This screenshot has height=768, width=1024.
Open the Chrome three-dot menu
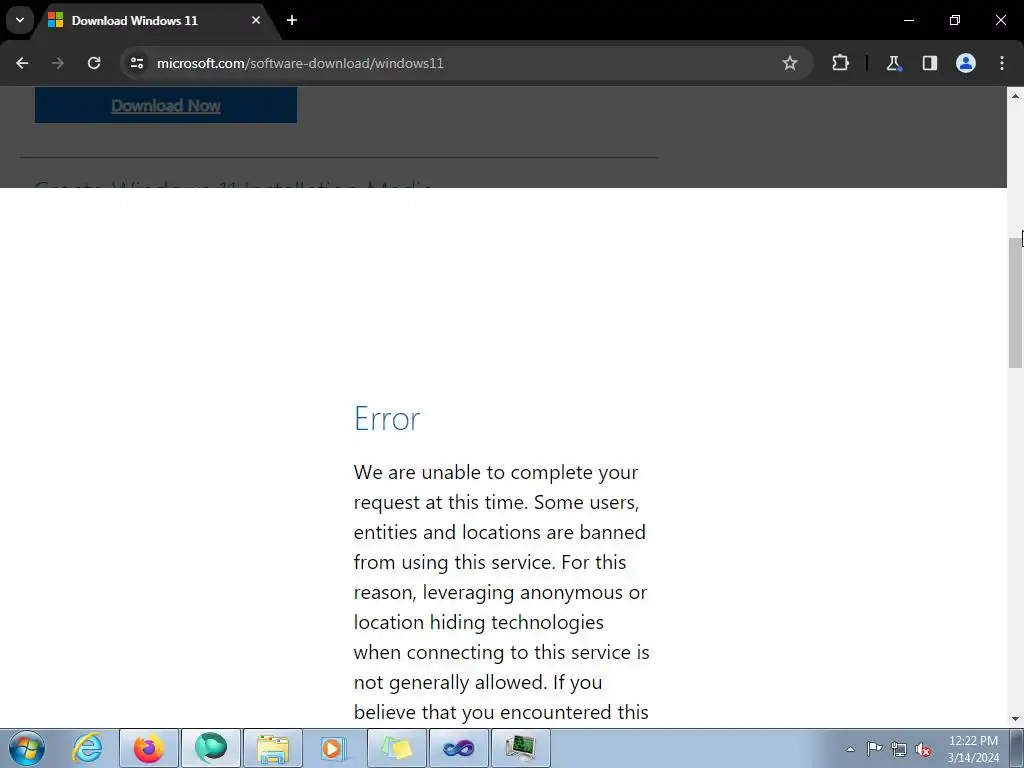(x=1002, y=63)
